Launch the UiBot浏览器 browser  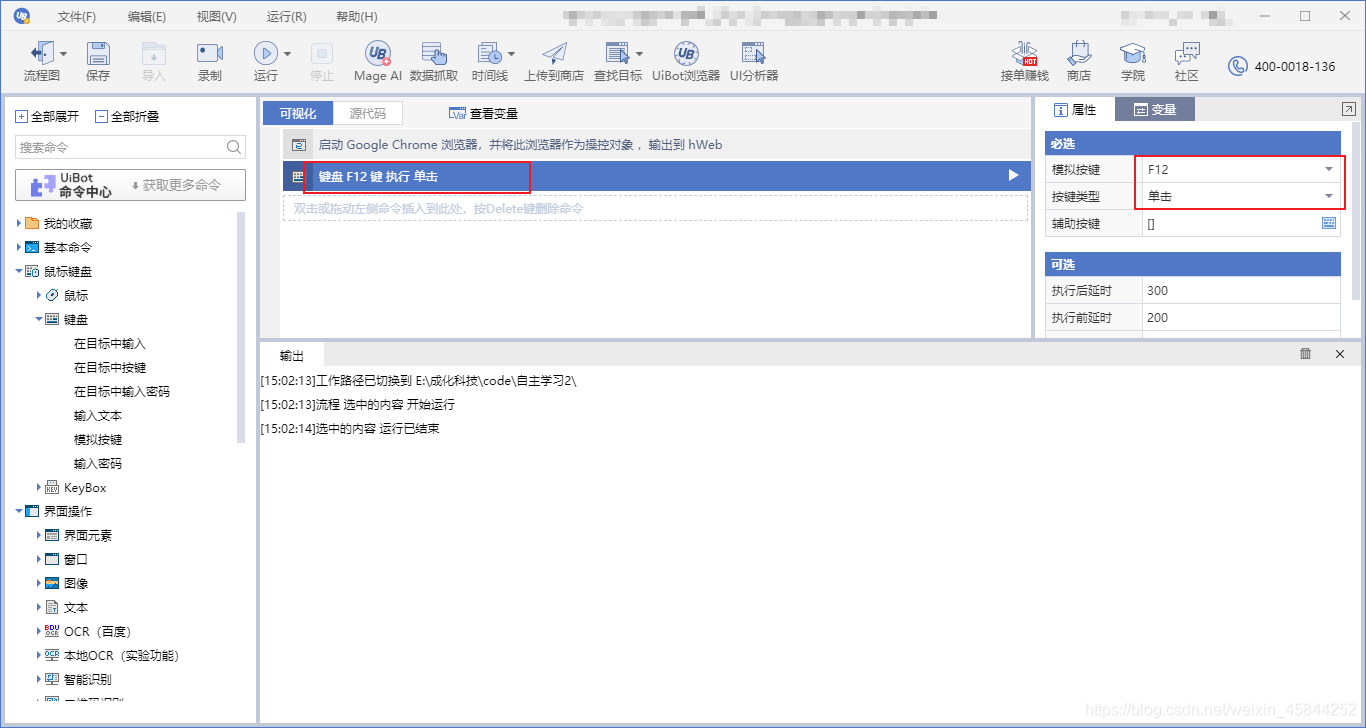click(x=686, y=61)
